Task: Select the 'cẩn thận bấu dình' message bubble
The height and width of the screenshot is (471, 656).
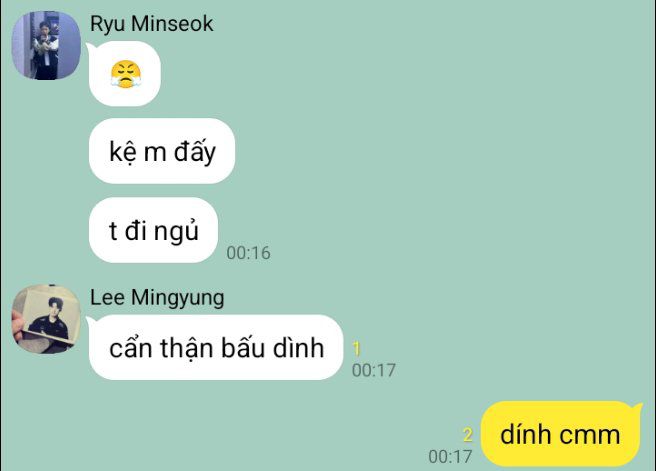Action: coord(216,348)
